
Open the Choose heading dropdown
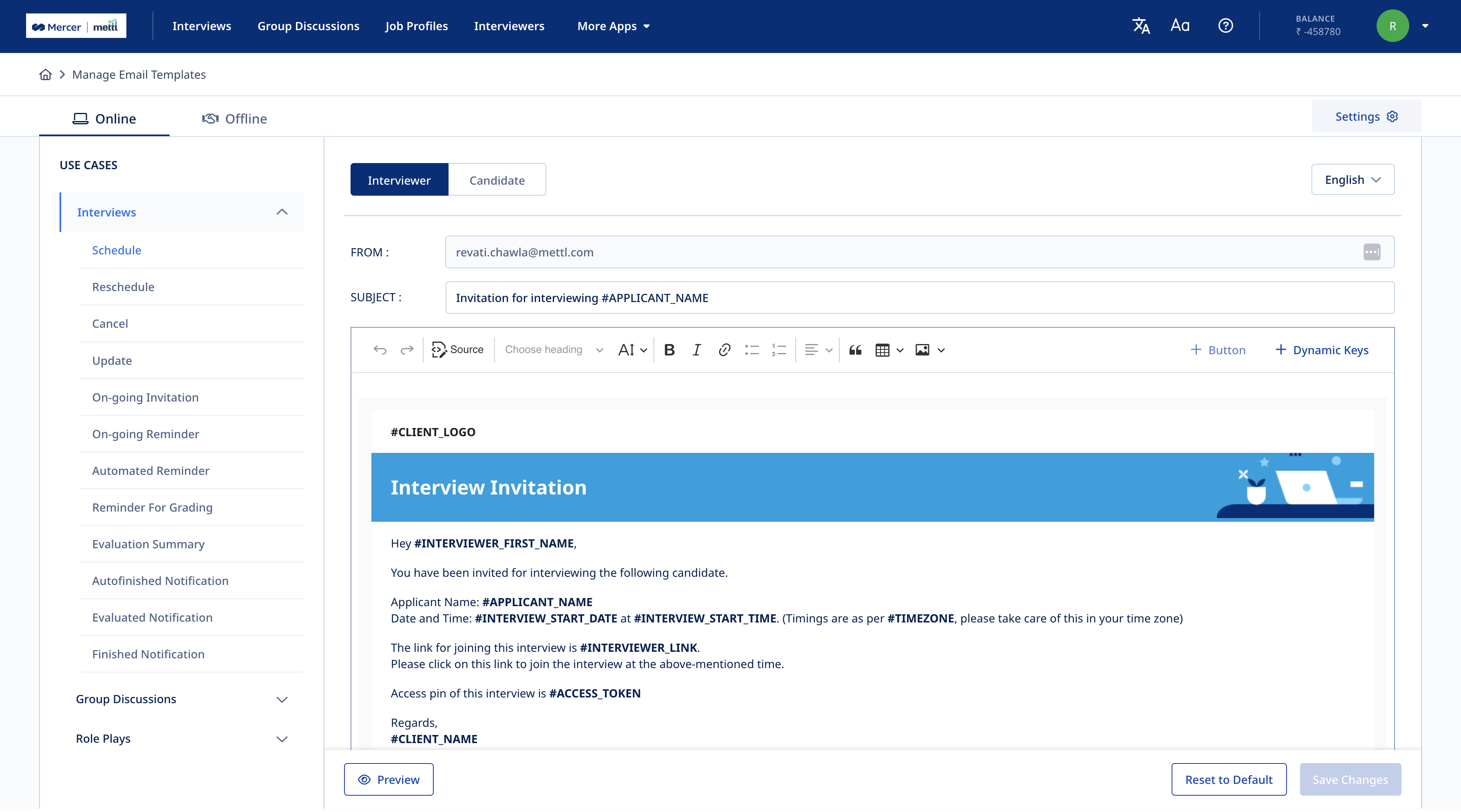coord(553,350)
